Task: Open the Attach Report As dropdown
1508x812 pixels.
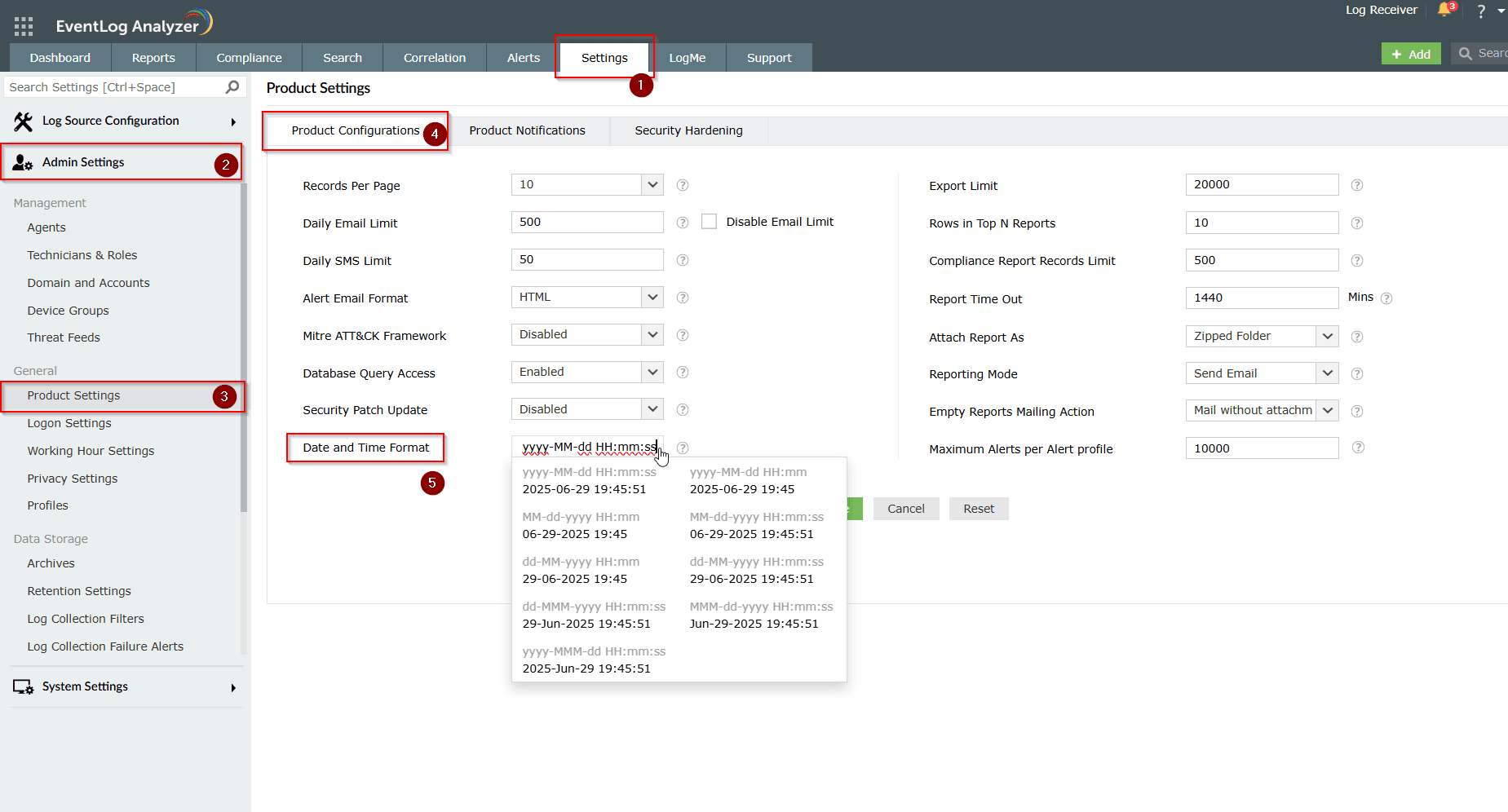Action: click(x=1263, y=337)
